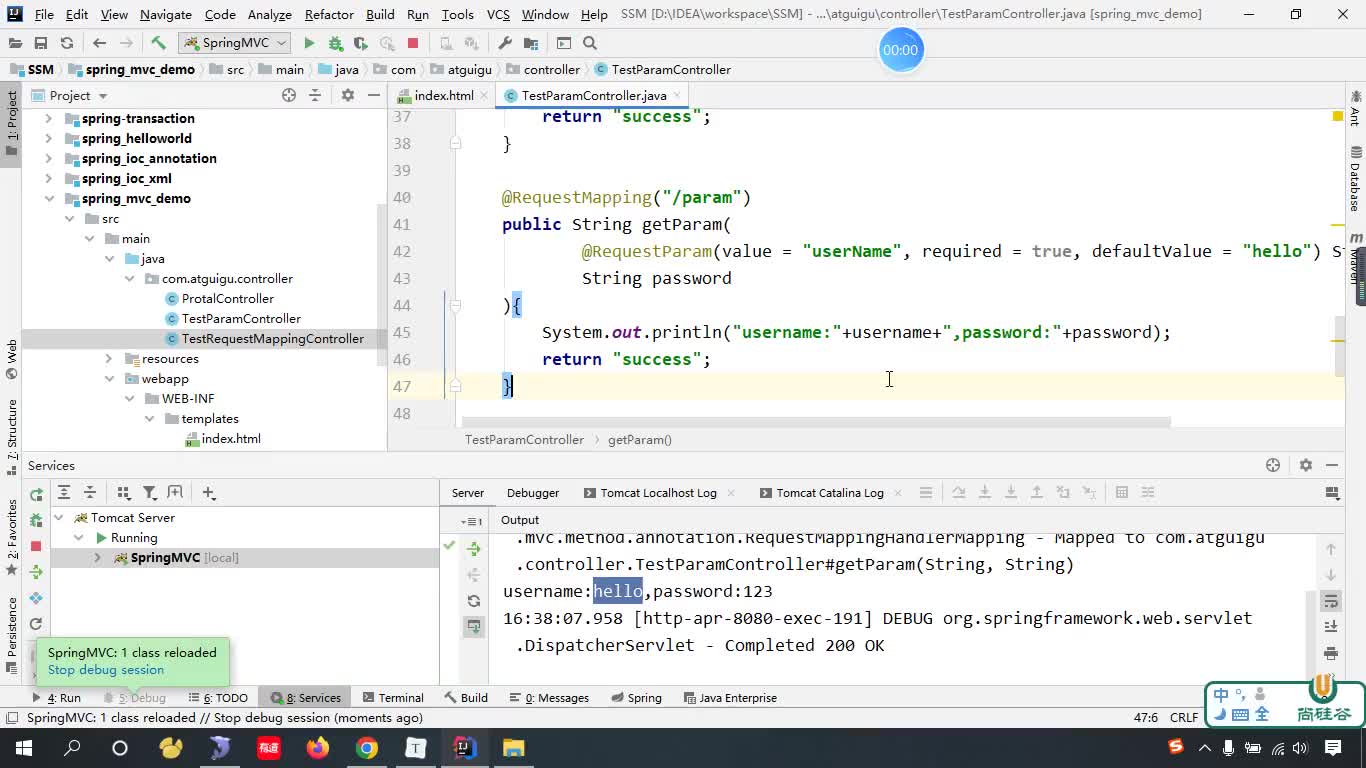Open Sogou input method tray icon
The width and height of the screenshot is (1366, 768).
point(1176,747)
